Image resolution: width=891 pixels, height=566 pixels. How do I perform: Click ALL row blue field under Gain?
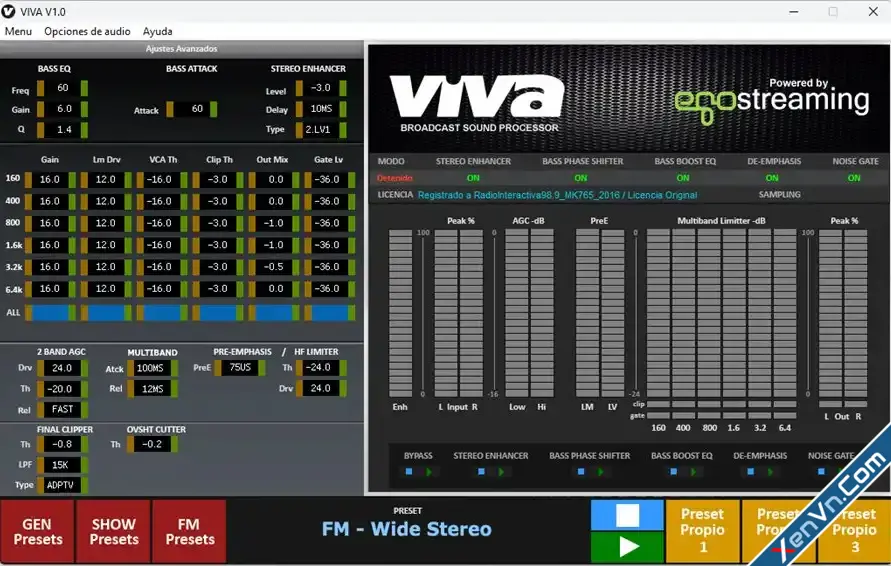(50, 313)
